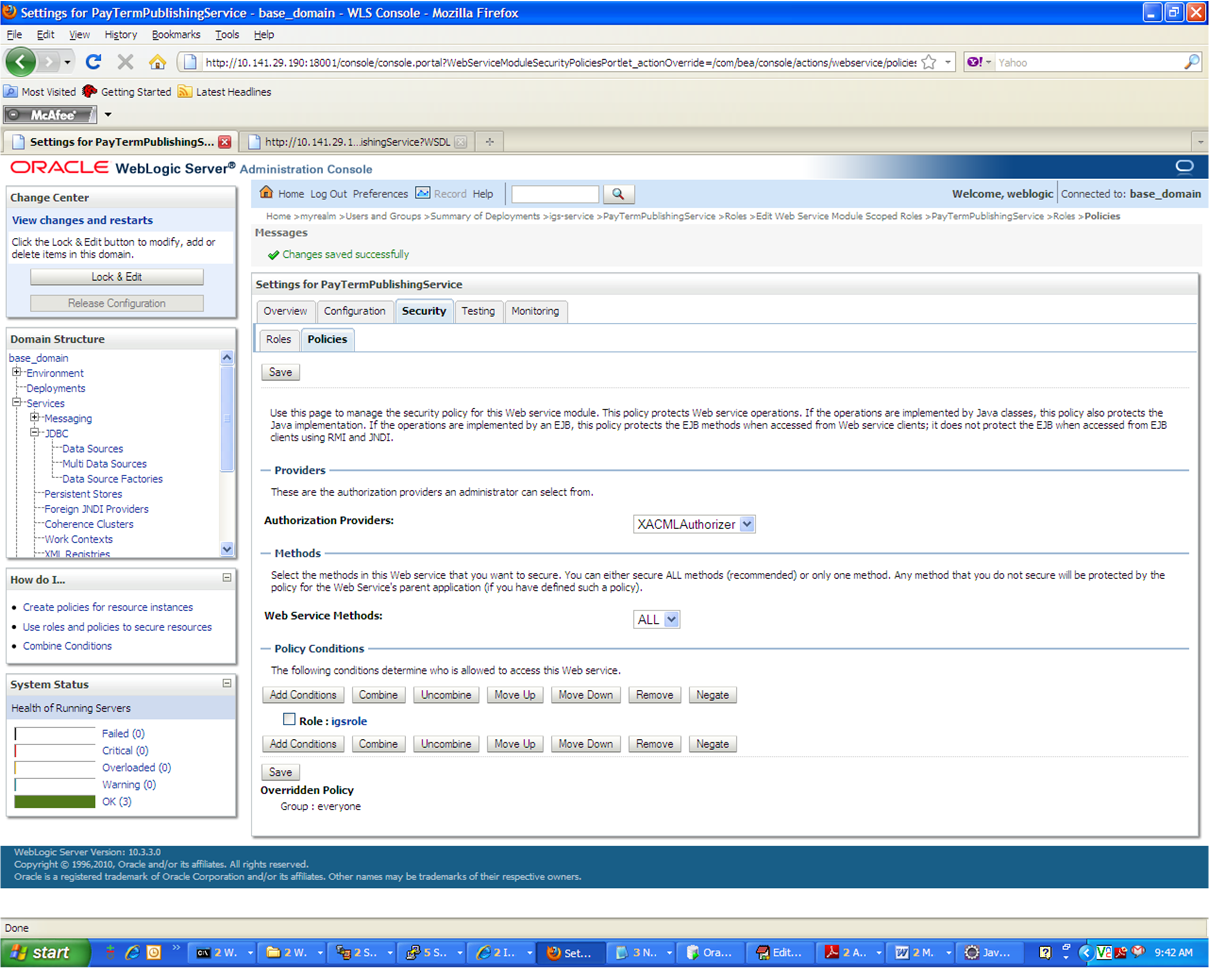Minimize the How do I panel

227,578
